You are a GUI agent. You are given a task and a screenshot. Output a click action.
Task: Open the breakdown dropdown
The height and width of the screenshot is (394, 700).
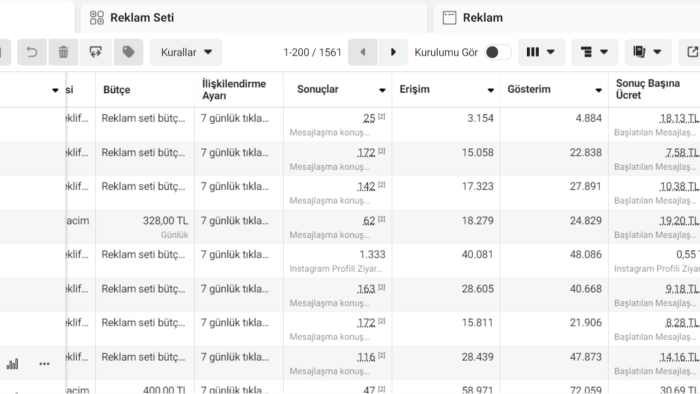(x=595, y=52)
